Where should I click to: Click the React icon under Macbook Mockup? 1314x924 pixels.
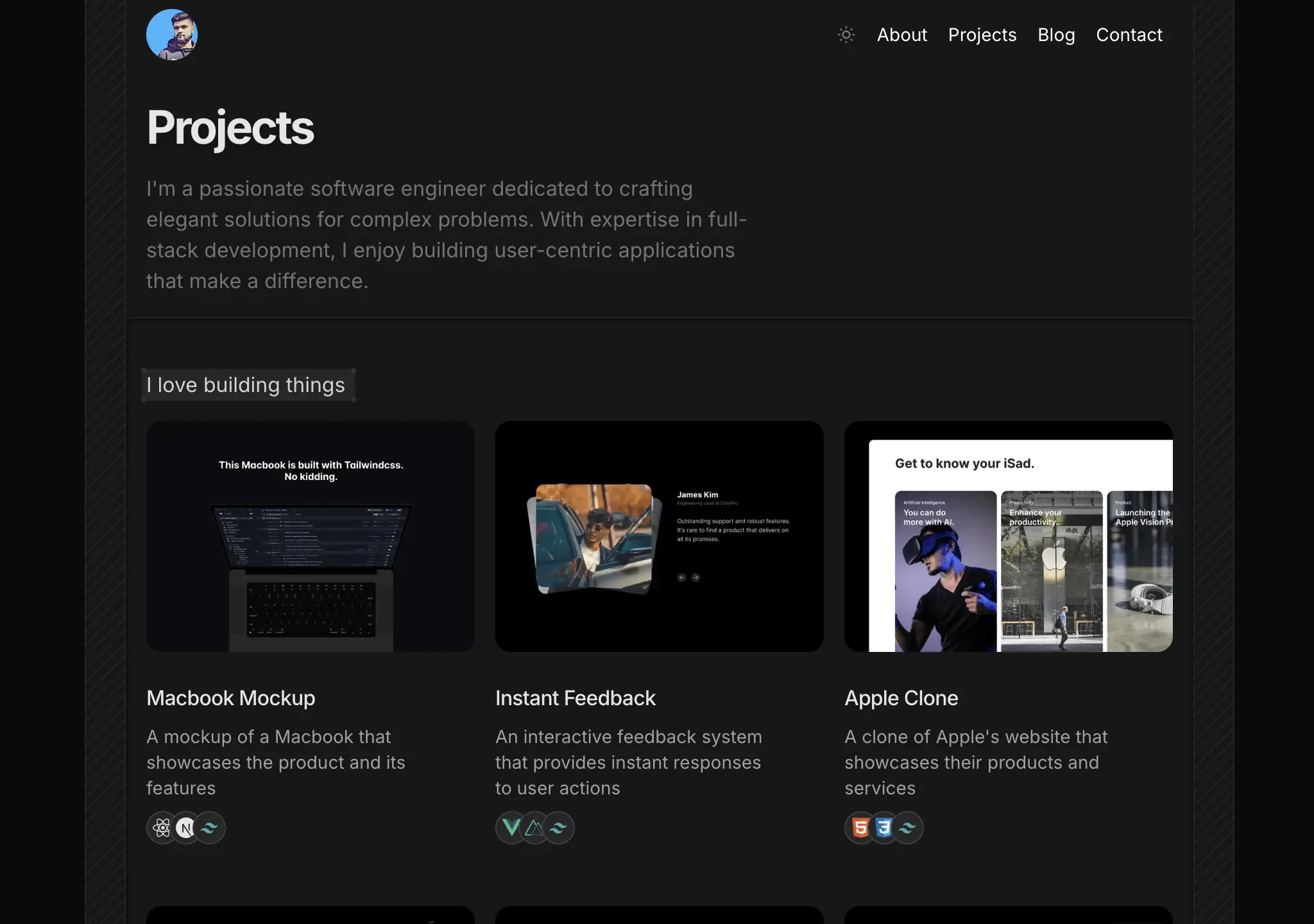tap(162, 828)
